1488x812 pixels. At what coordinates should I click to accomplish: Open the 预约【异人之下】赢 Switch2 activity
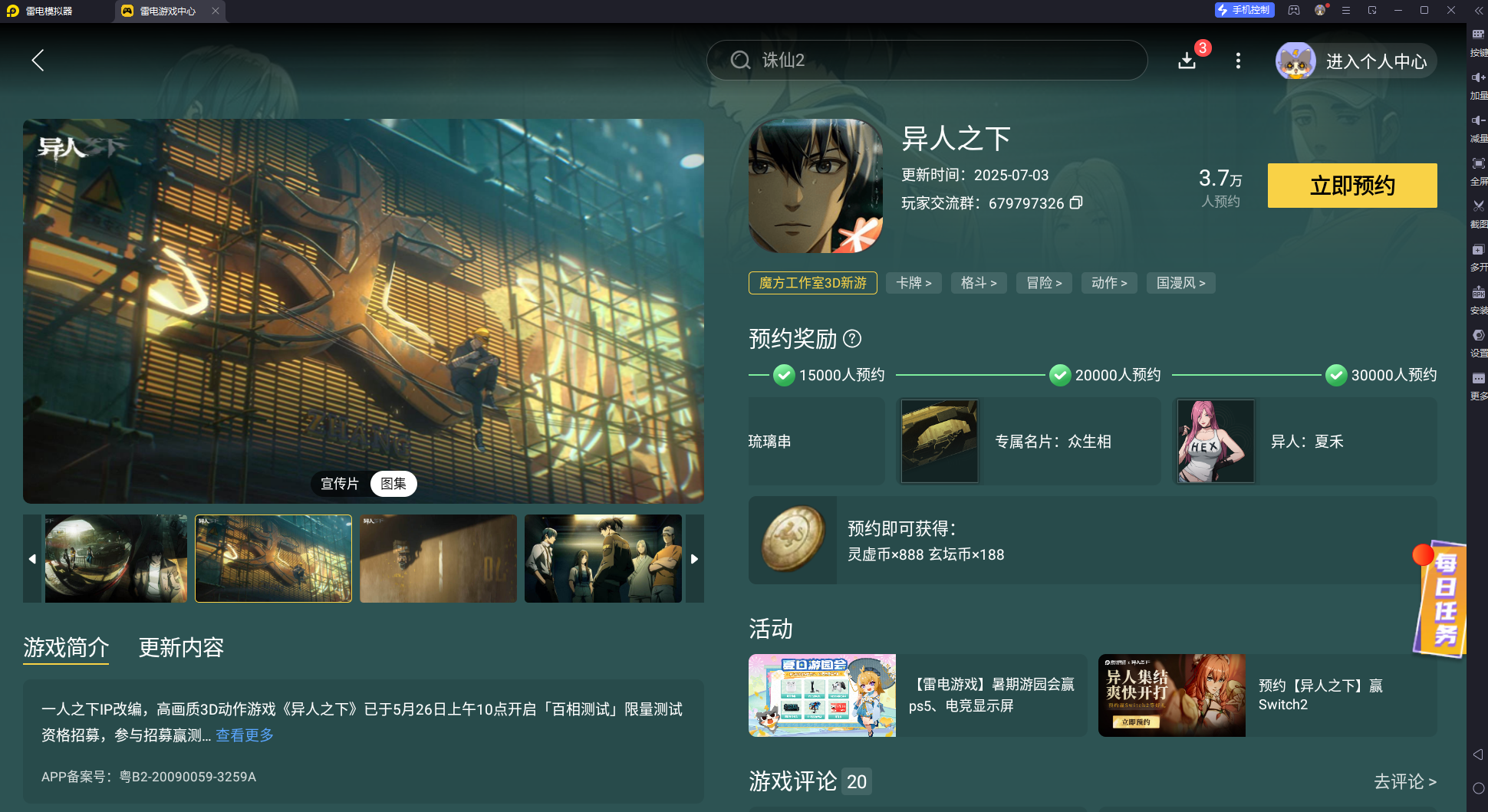[x=1268, y=695]
